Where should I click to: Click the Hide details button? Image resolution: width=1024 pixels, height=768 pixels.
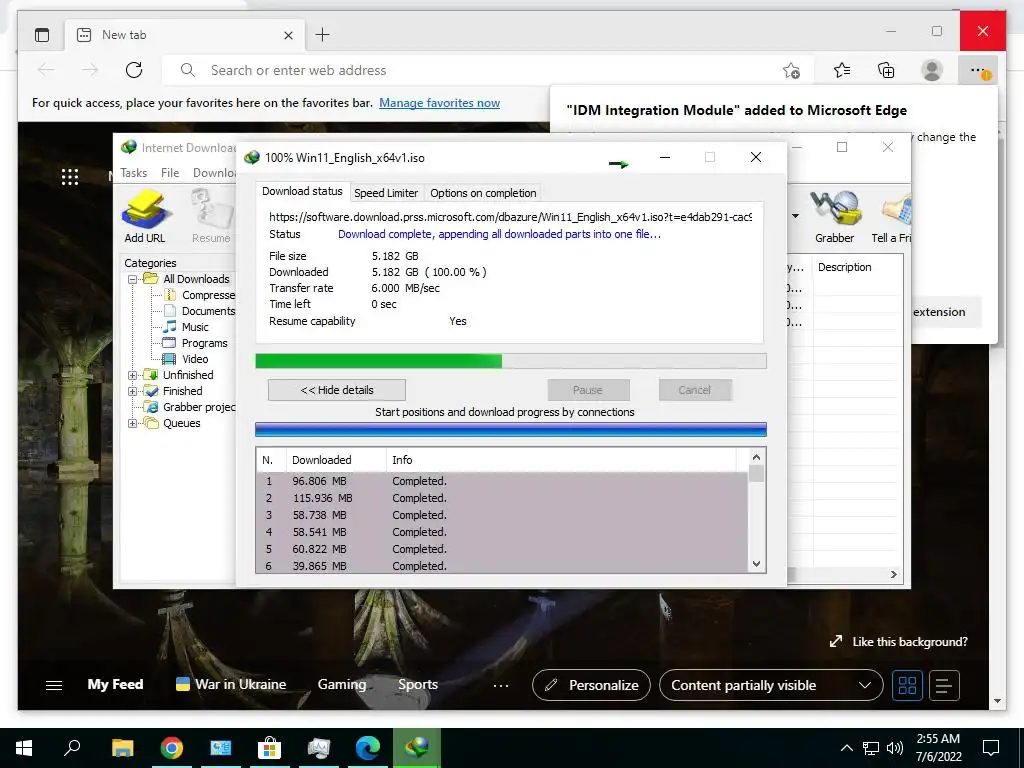(337, 390)
